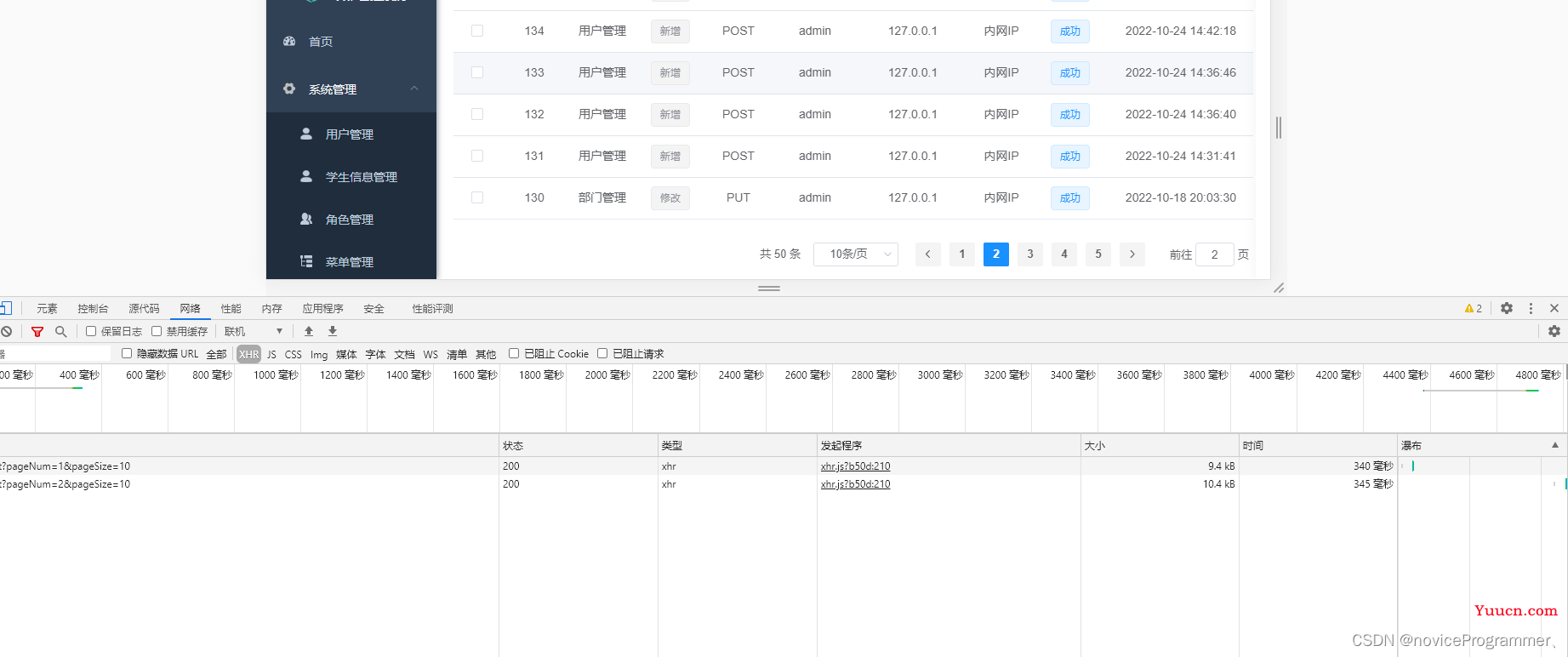Viewport: 1568px width, 657px height.
Task: Select the WS request filter
Action: [430, 354]
